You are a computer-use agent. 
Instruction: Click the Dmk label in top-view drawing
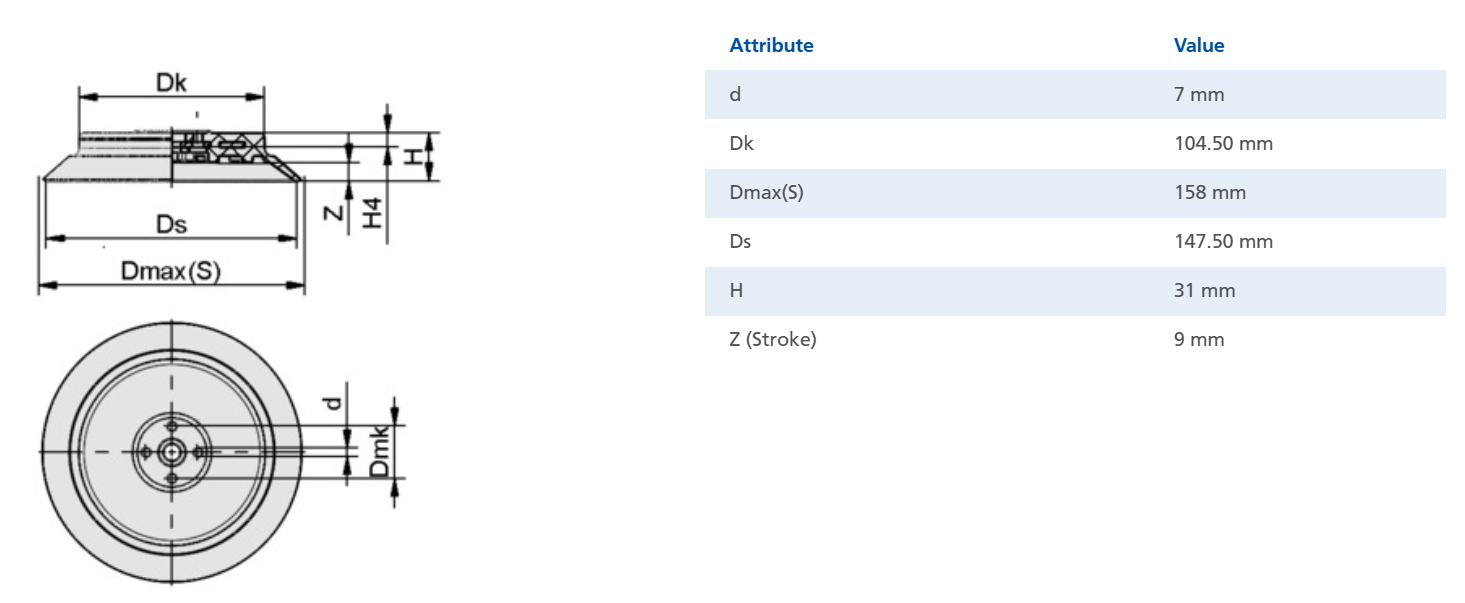click(x=380, y=451)
